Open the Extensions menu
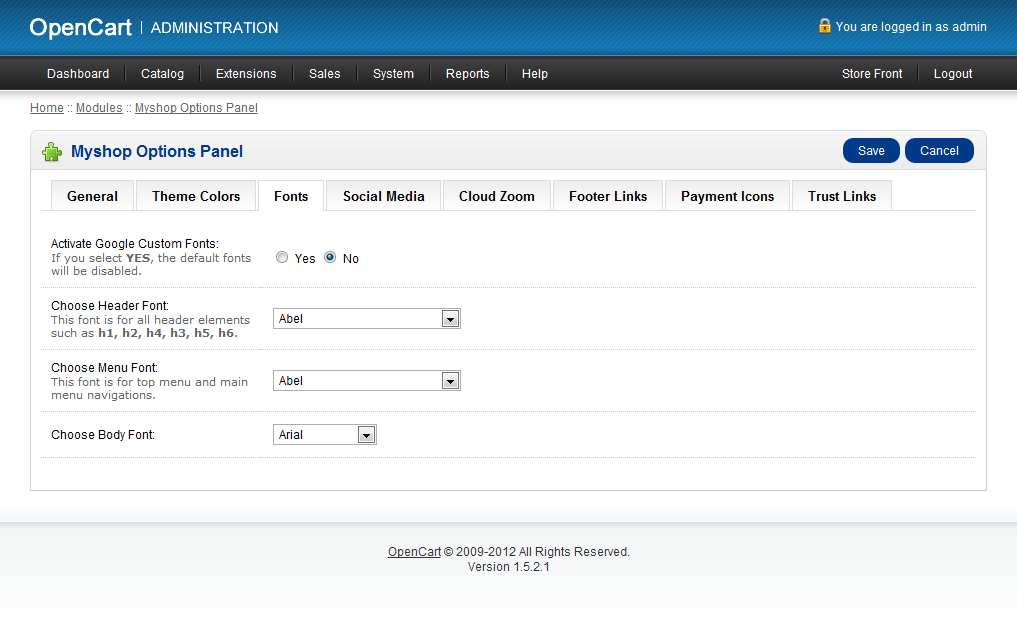Image resolution: width=1017 pixels, height=634 pixels. [246, 74]
